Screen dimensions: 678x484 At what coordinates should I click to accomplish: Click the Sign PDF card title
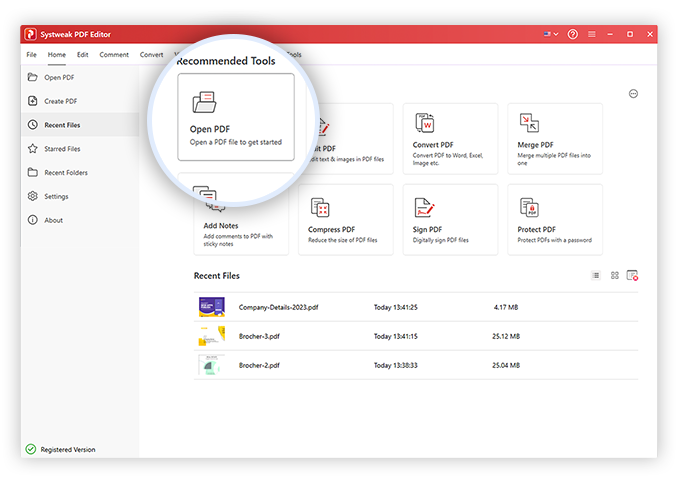[x=427, y=230]
